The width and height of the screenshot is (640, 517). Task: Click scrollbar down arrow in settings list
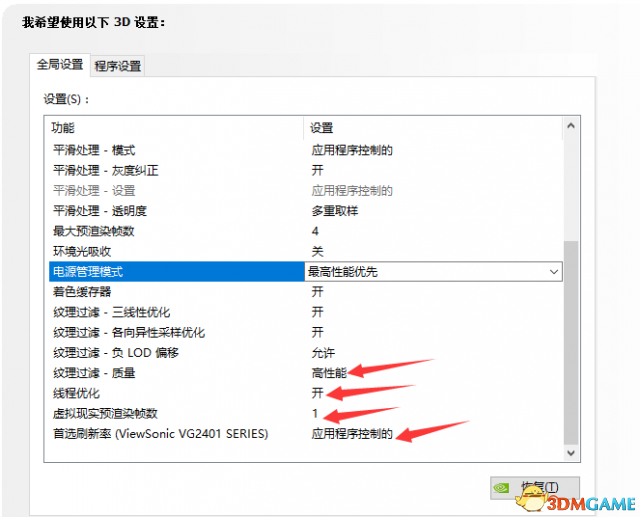tap(571, 453)
